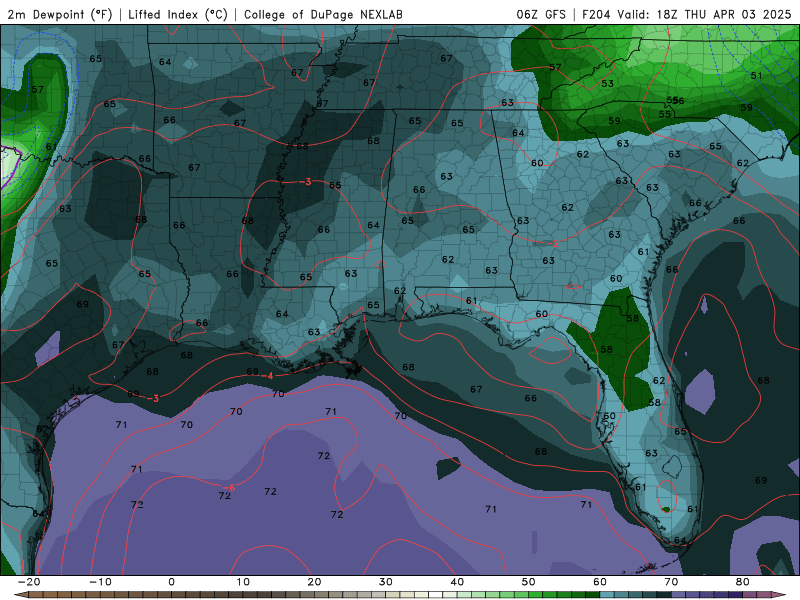Viewport: 800px width, 600px height.
Task: Click the '0' colorbar scale label
Action: [171, 582]
